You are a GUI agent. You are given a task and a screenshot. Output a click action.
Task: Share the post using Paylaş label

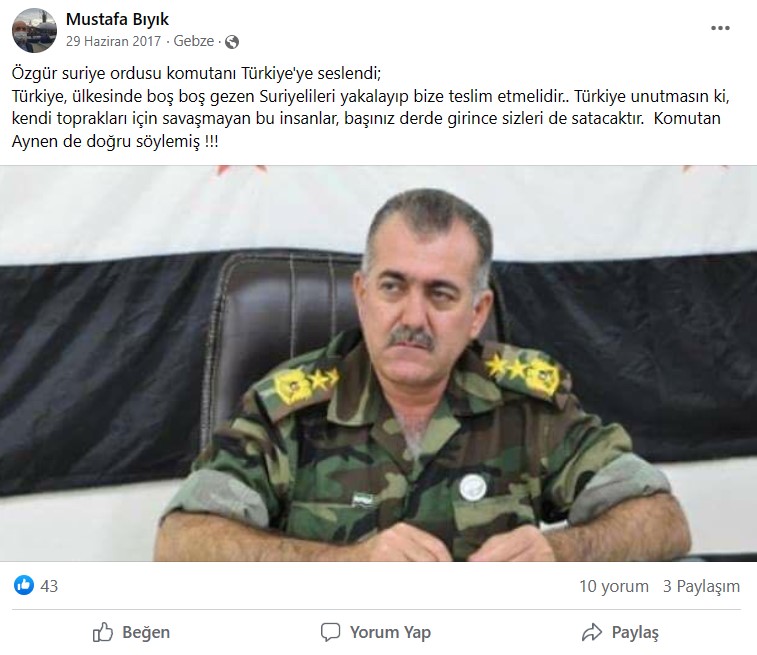(635, 632)
